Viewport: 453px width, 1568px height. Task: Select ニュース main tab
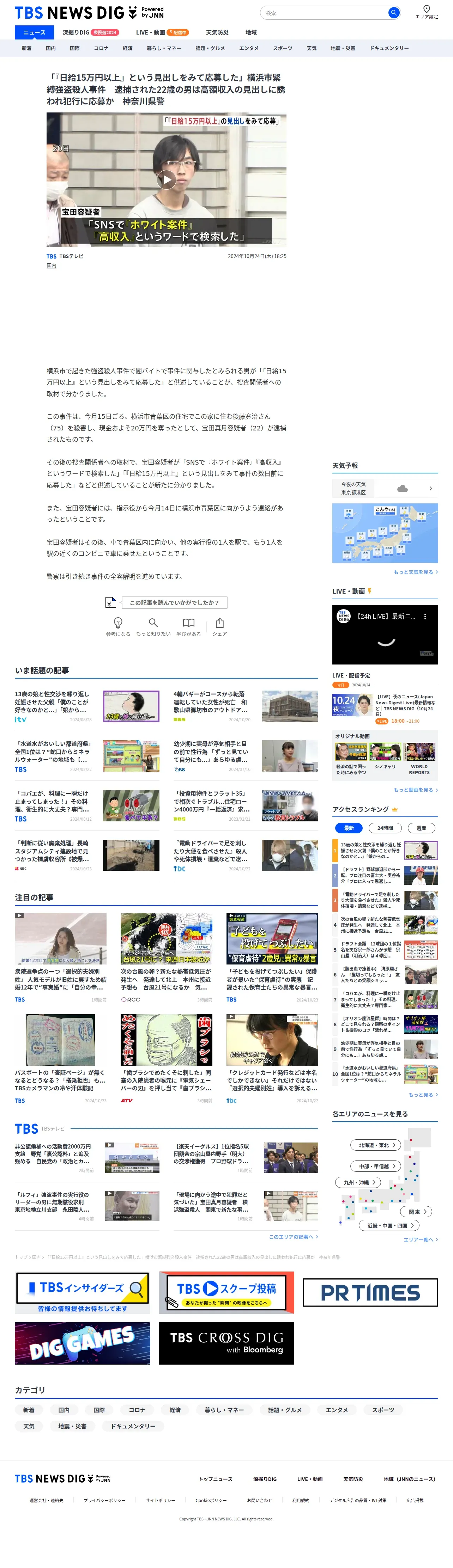tap(34, 32)
